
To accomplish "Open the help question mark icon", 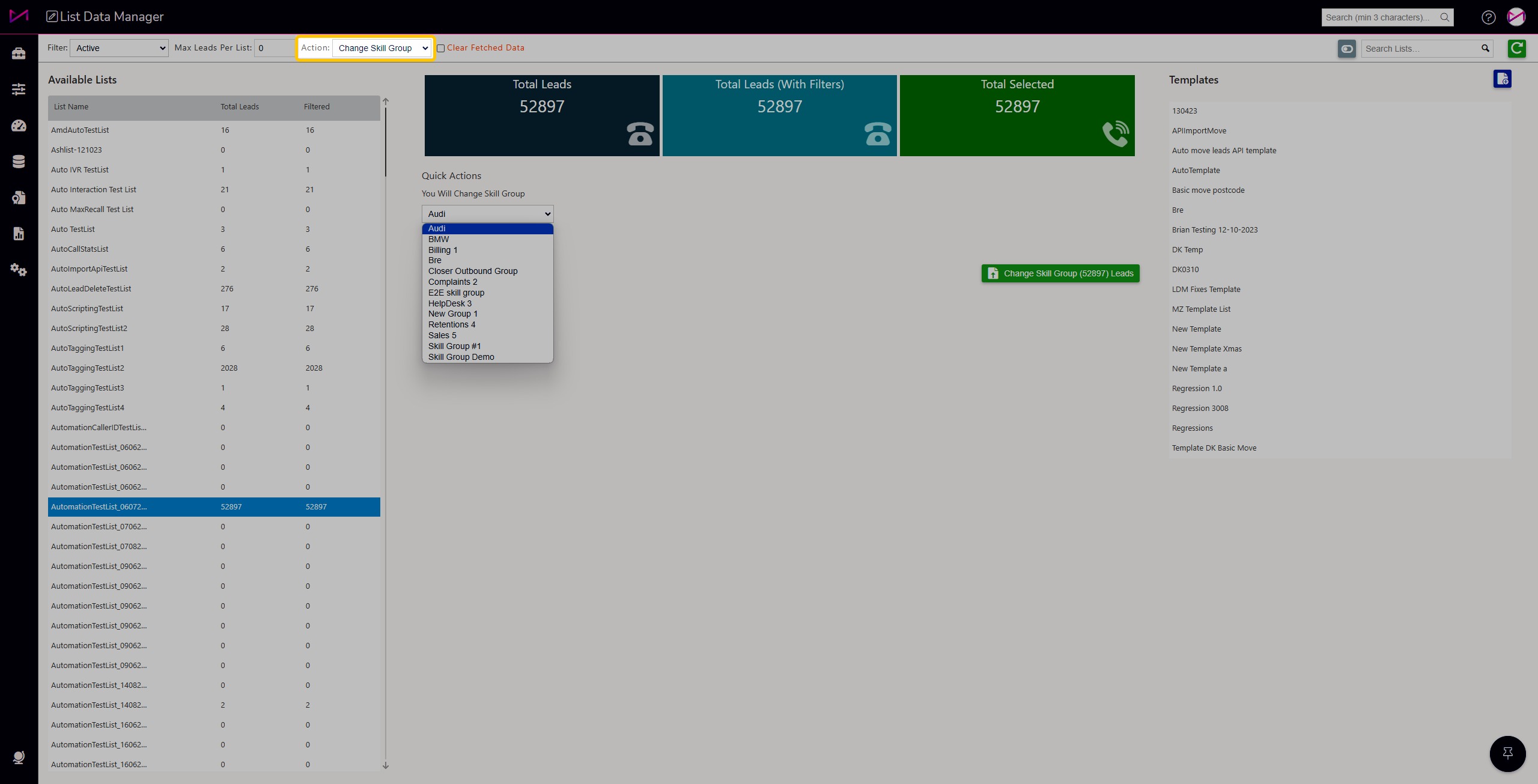I will 1488,17.
